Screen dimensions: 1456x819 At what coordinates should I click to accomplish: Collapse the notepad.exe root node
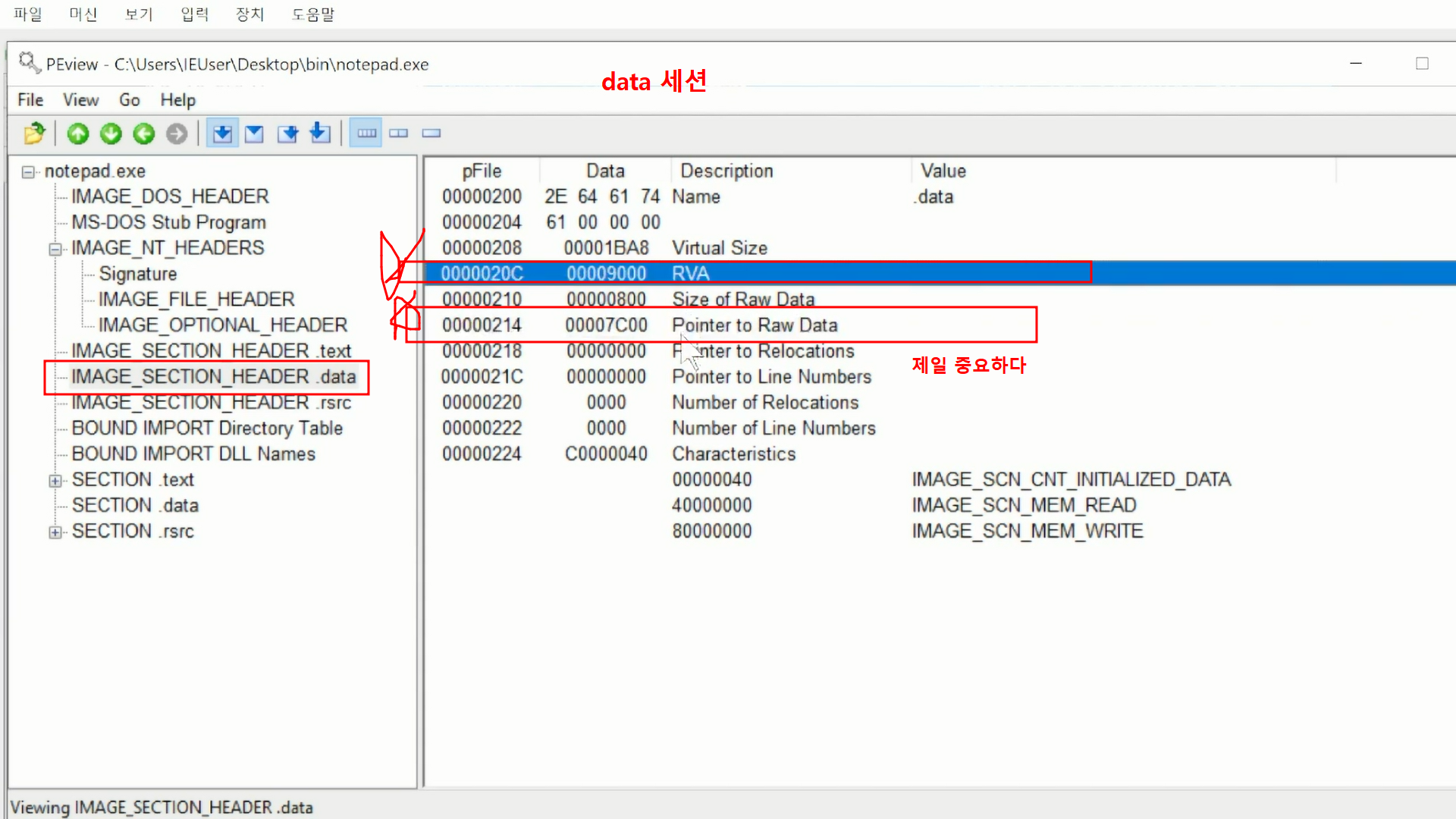point(28,172)
